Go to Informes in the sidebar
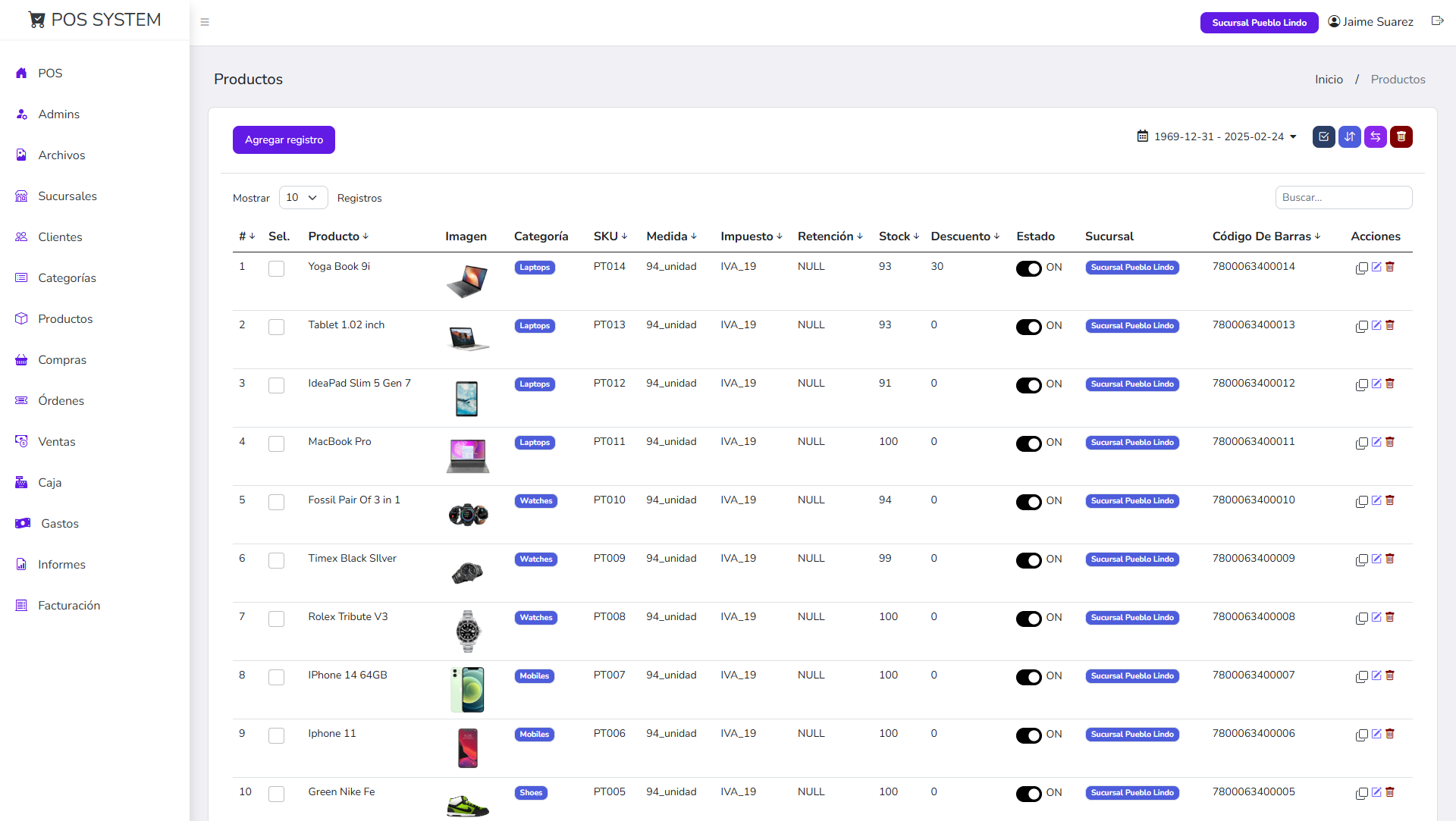This screenshot has width=1456, height=821. click(x=61, y=564)
